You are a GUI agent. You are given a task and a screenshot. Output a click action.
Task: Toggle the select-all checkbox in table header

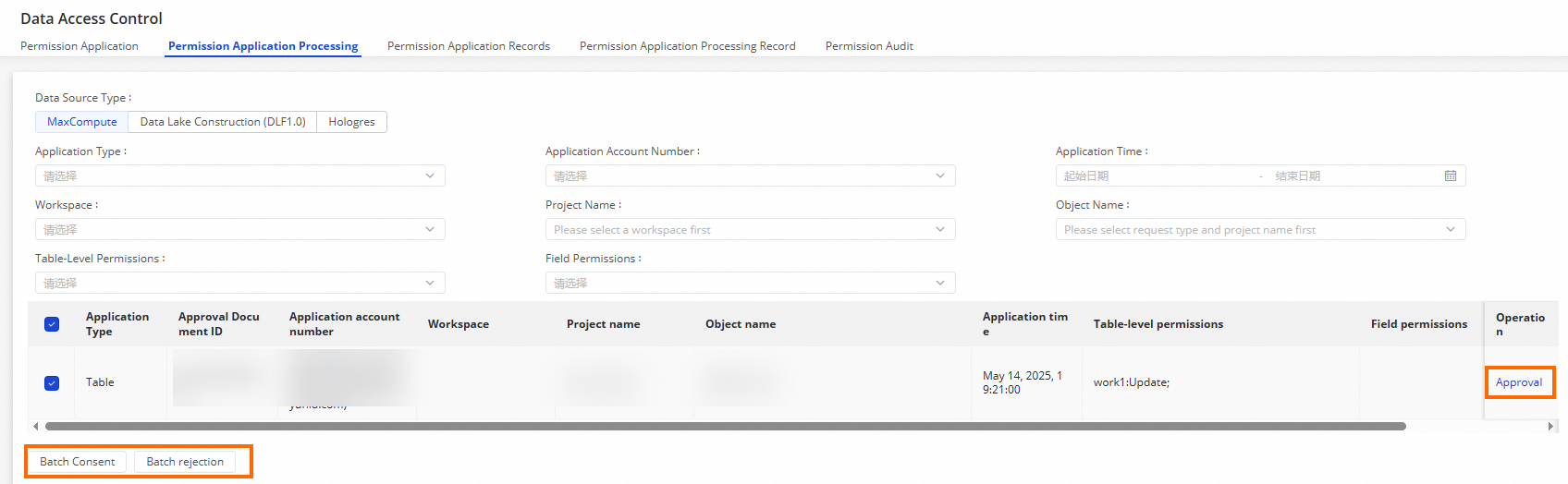[52, 324]
